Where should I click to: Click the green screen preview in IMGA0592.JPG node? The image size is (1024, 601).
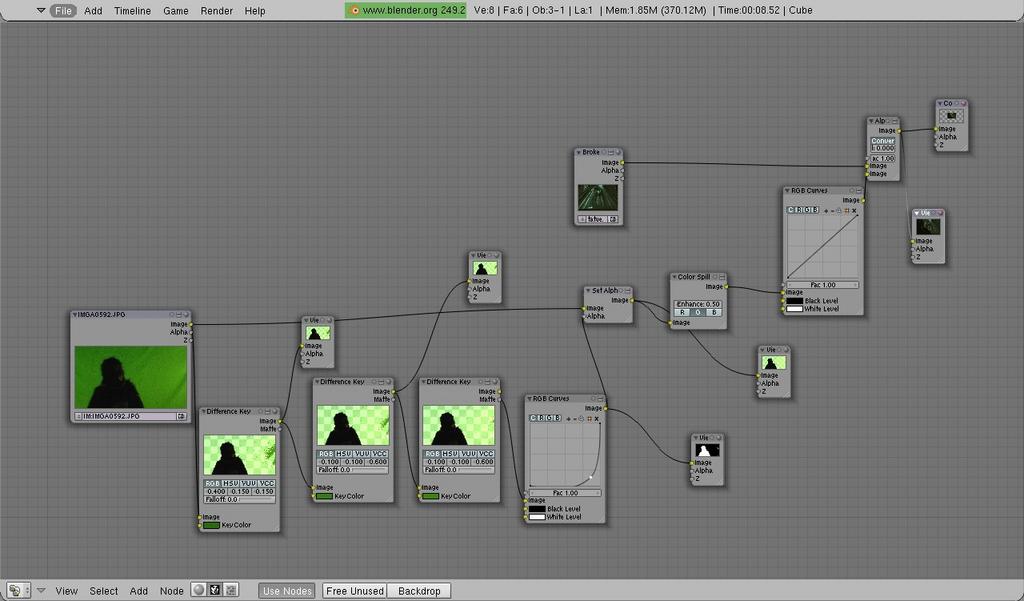tap(131, 378)
